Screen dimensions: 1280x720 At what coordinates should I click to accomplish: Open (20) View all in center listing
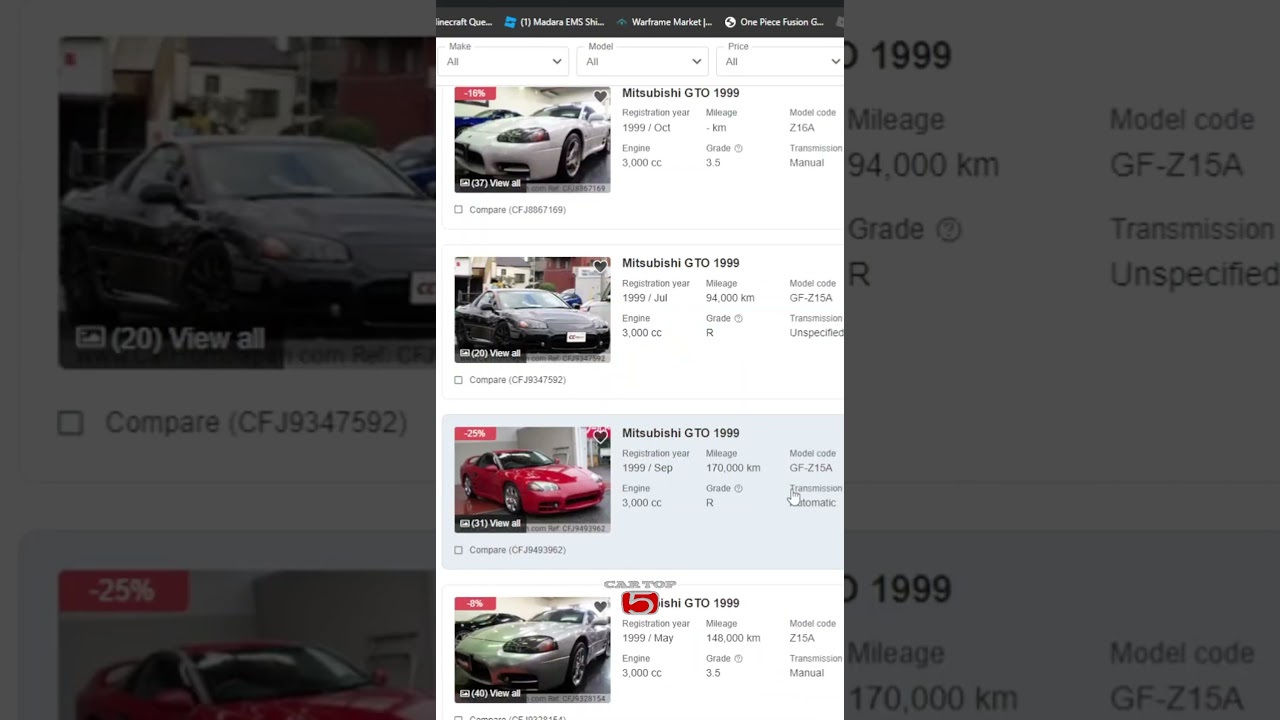tap(490, 353)
